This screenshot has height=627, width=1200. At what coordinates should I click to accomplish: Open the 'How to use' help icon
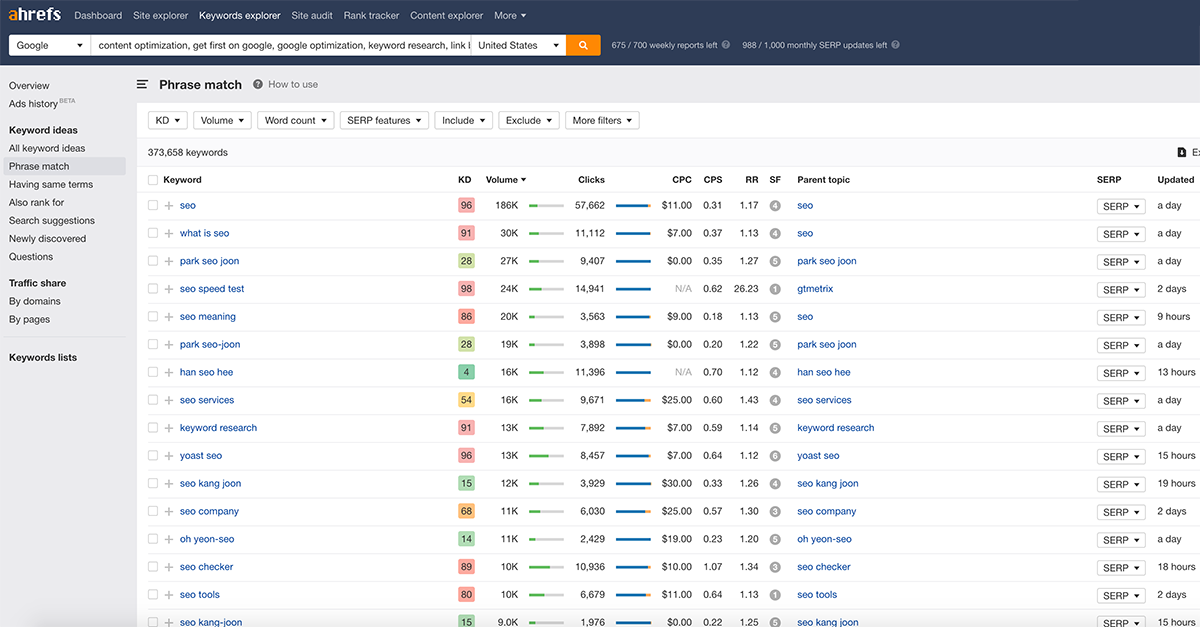coord(257,84)
